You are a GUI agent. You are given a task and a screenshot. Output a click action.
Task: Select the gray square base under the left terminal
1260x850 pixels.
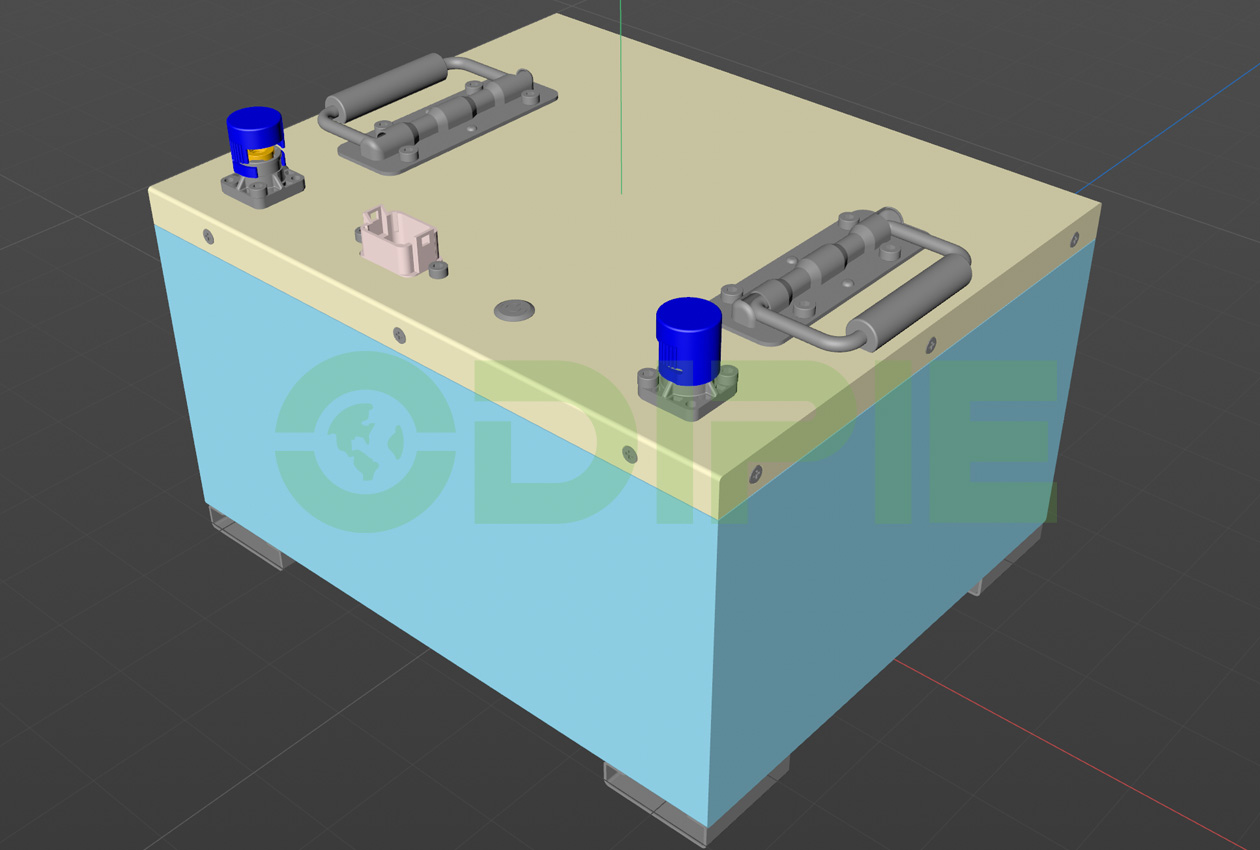(262, 190)
